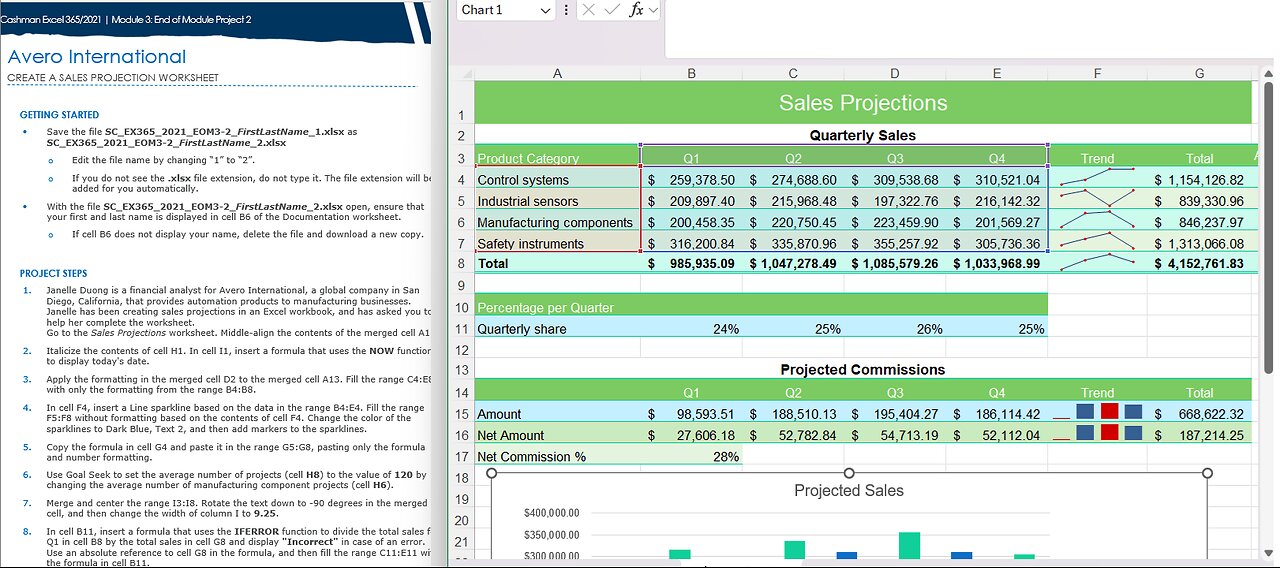The width and height of the screenshot is (1280, 568).
Task: Click the Safety instruments trend sparkline
Action: [x=1098, y=243]
